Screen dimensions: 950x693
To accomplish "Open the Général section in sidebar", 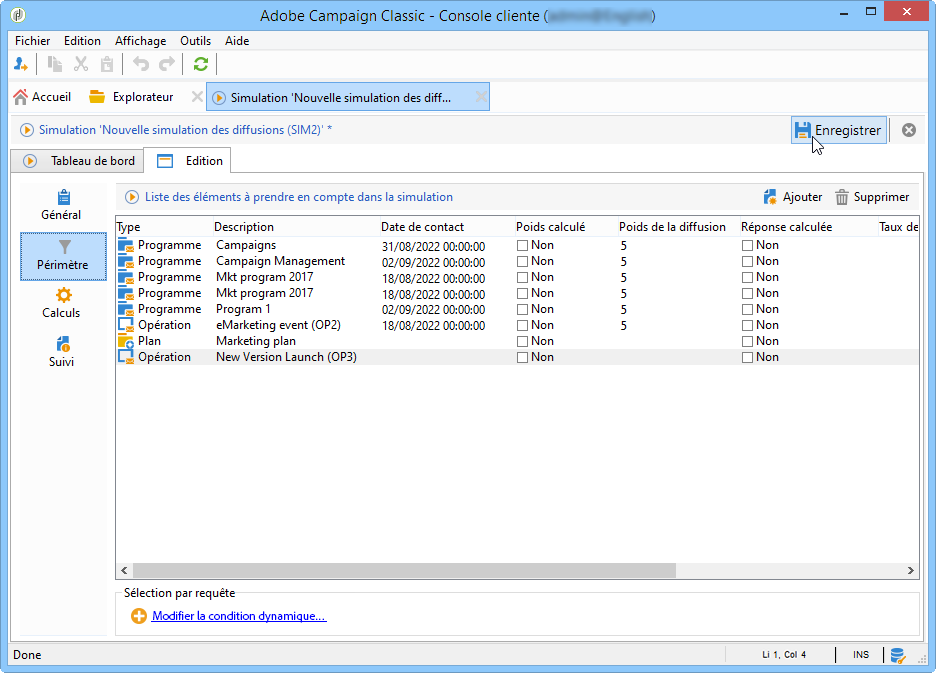I will [62, 205].
